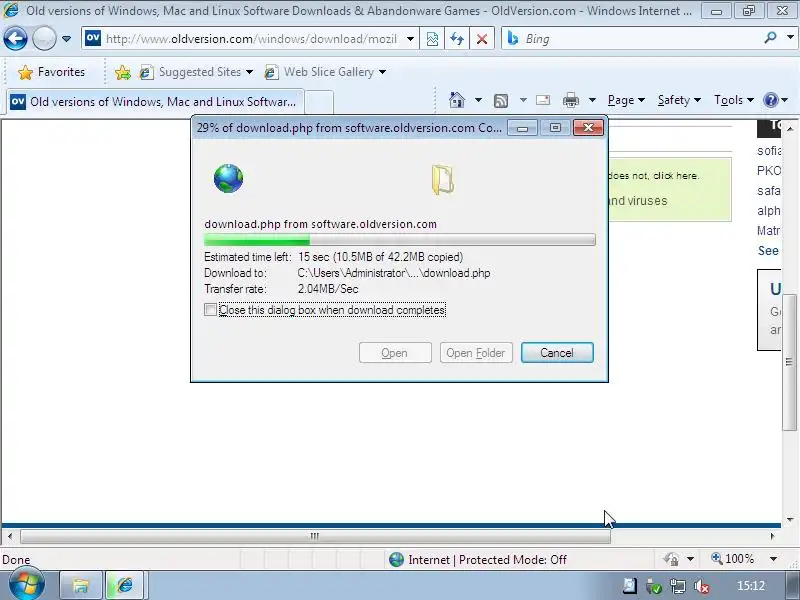Click the status bar privacy icon

670,559
